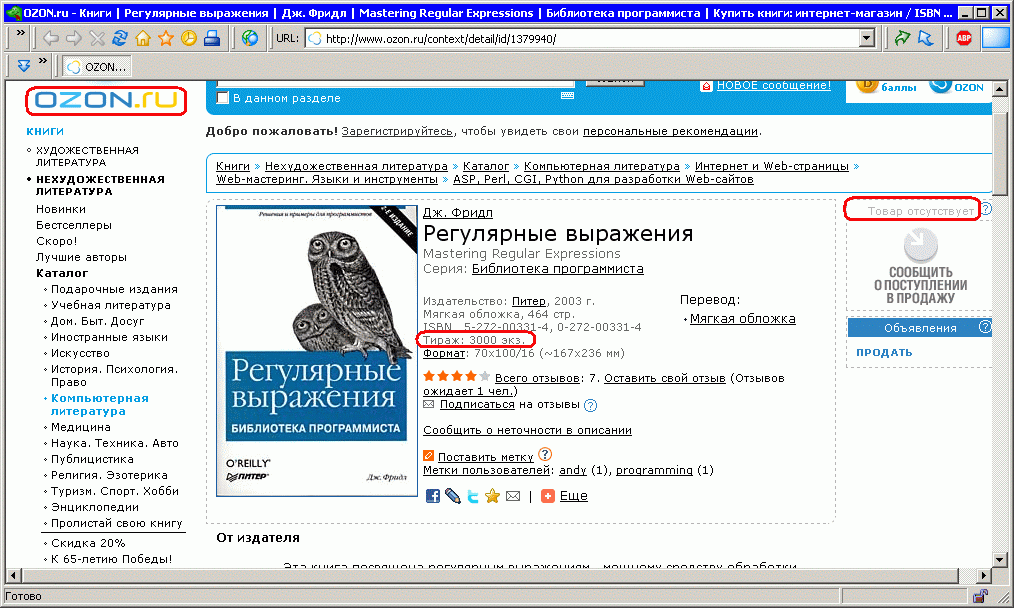Click the Еще share link
Viewport: 1014px width, 608px height.
(574, 496)
